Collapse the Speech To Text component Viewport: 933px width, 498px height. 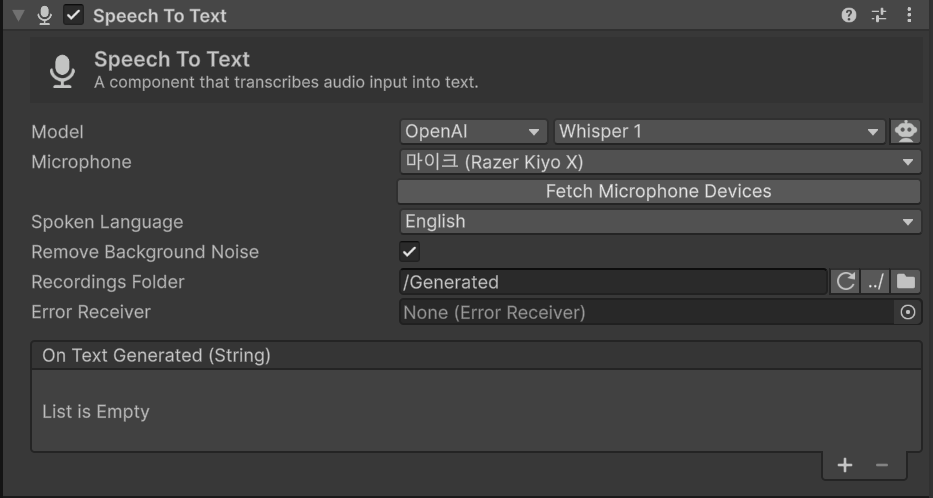(x=18, y=15)
